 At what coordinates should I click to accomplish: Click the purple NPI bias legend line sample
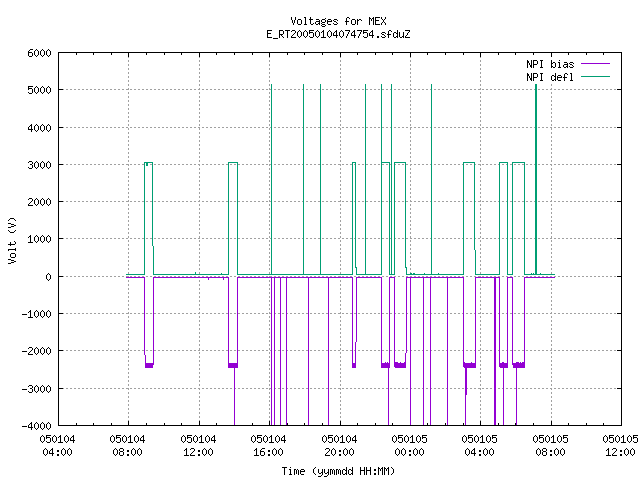point(596,64)
